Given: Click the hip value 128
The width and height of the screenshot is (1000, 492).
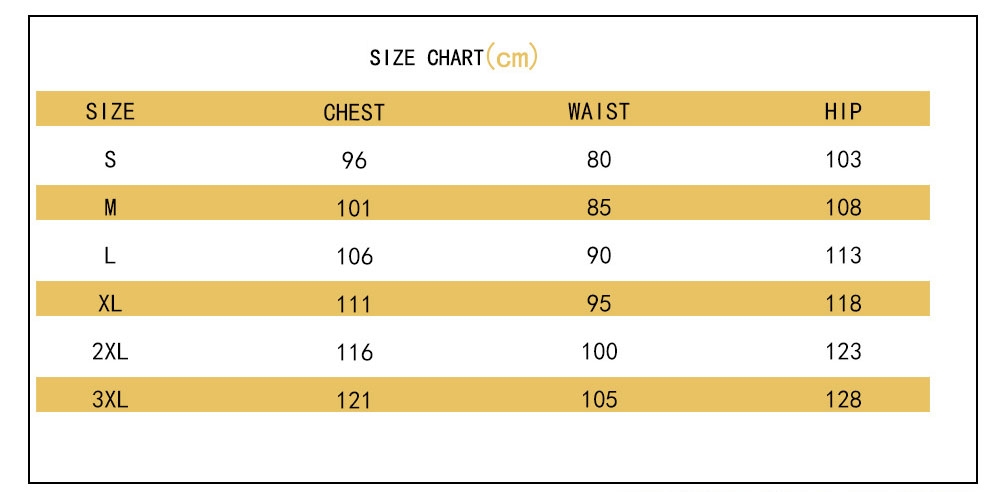Looking at the screenshot, I should coord(843,399).
